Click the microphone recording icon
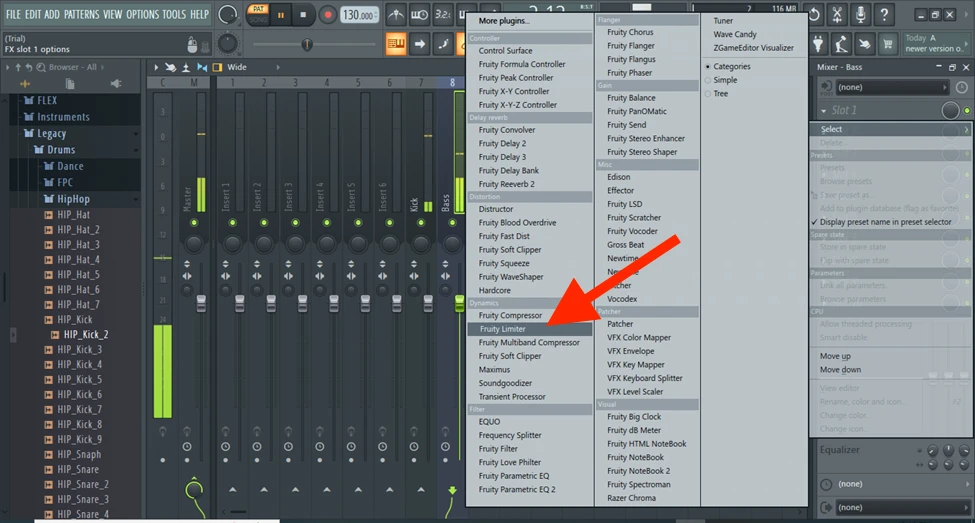This screenshot has width=975, height=523. click(862, 14)
